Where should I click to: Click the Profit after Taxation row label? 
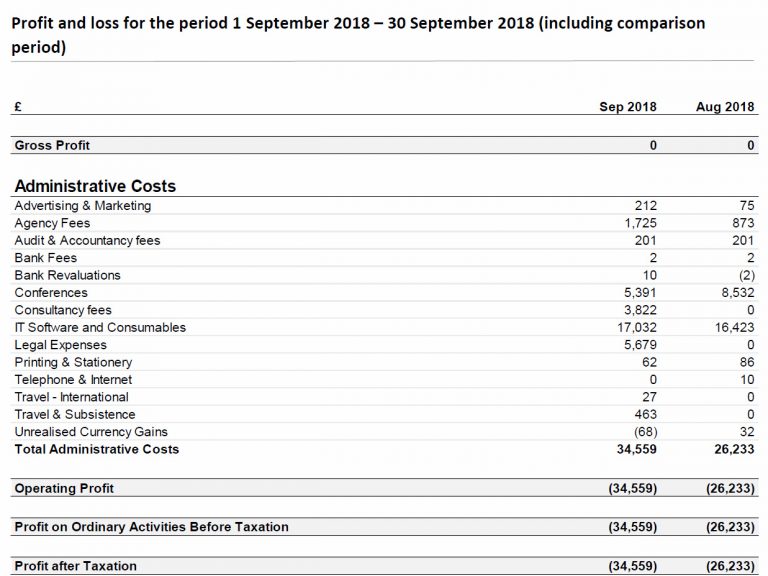75,566
